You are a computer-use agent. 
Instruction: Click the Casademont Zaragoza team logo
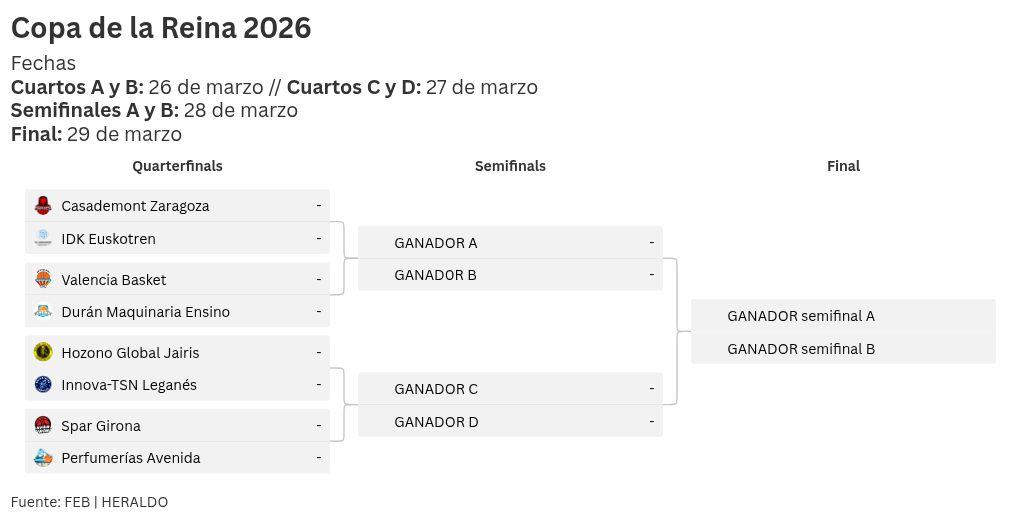42,206
